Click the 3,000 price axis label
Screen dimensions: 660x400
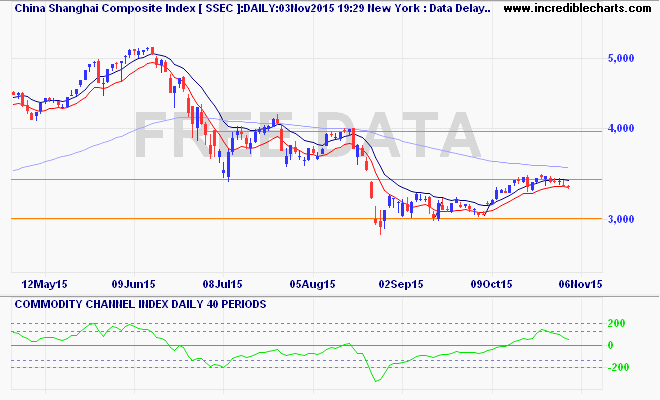pyautogui.click(x=621, y=219)
